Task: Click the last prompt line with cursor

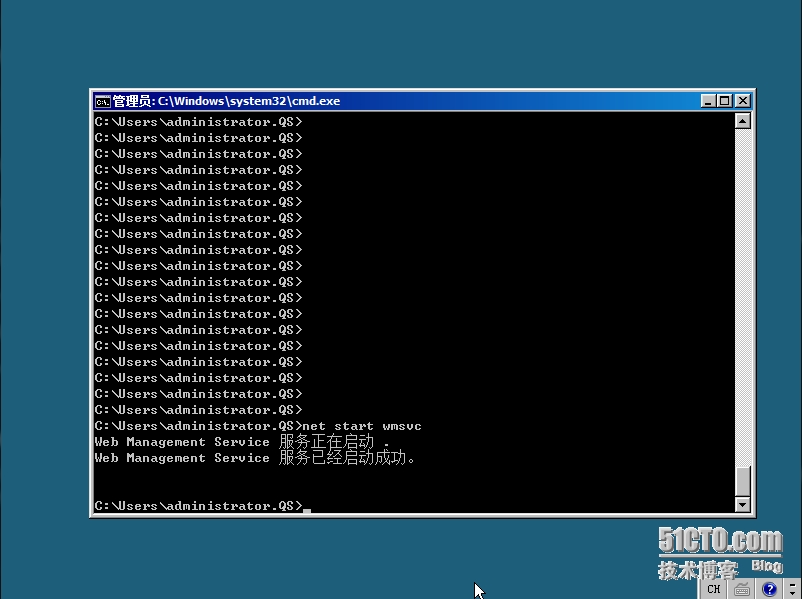Action: (x=203, y=506)
